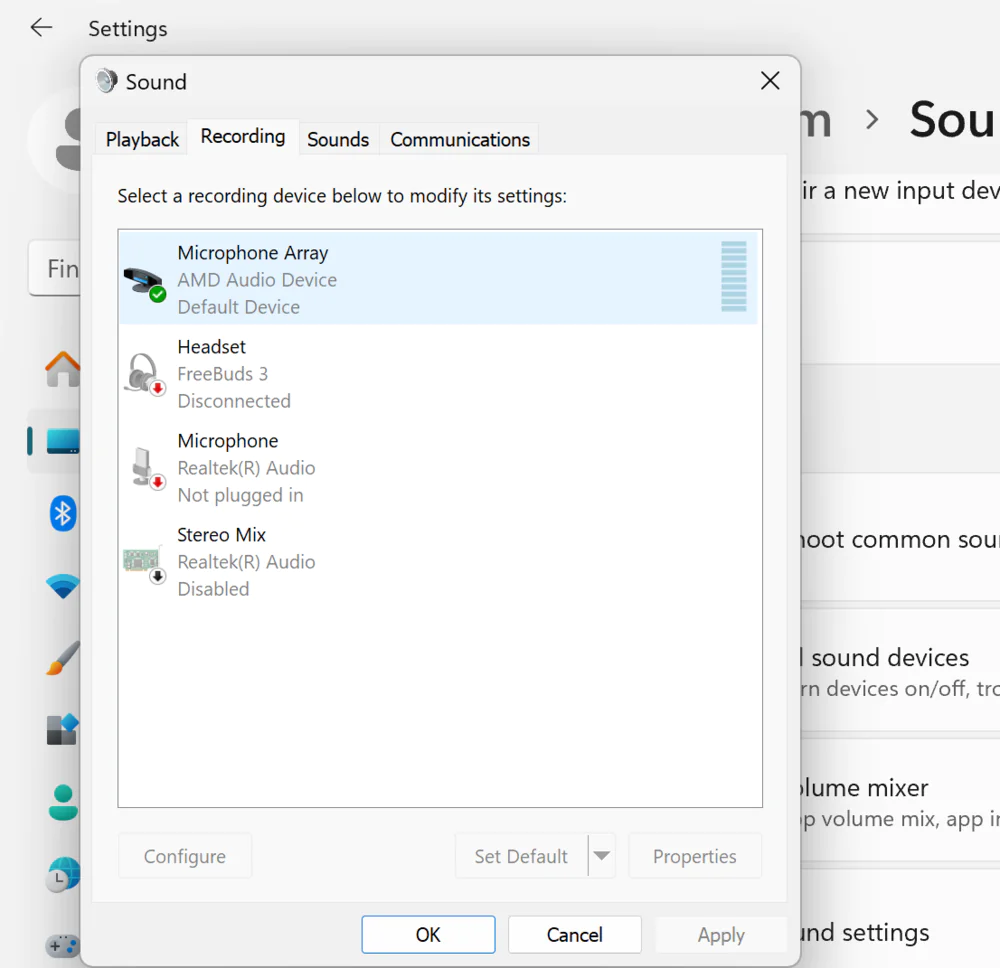Open Time & language icon in sidebar
This screenshot has width=1000, height=968.
[62, 875]
